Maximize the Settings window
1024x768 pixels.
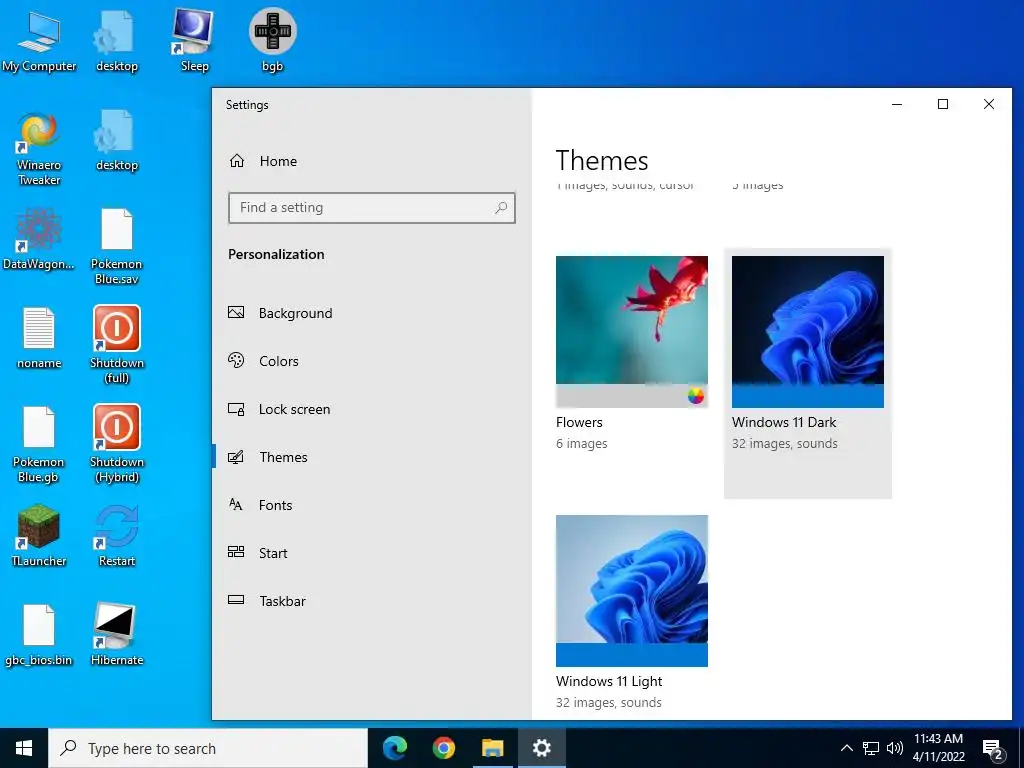coord(942,104)
